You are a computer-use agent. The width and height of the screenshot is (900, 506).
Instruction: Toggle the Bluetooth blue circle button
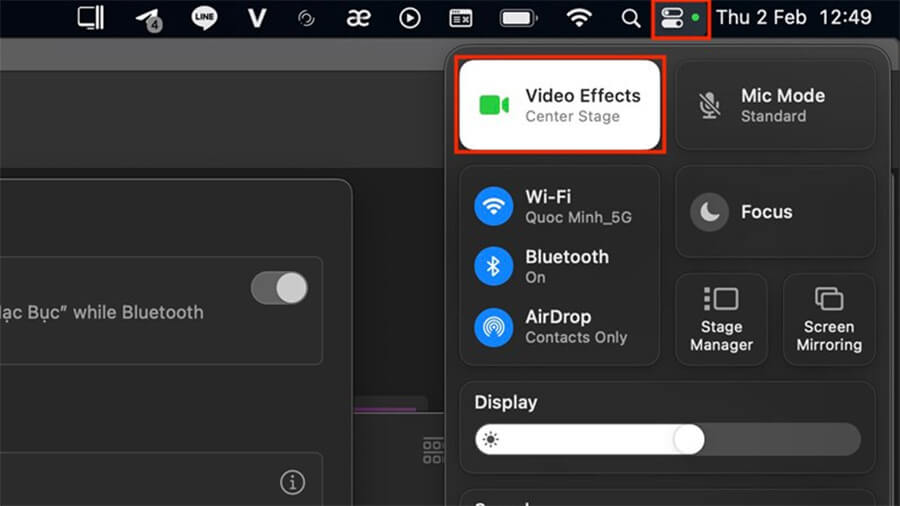pyautogui.click(x=494, y=266)
